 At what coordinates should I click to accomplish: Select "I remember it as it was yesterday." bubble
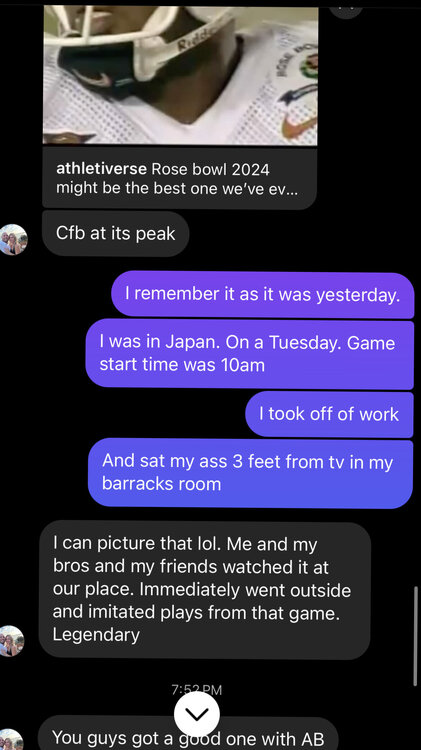tap(263, 294)
